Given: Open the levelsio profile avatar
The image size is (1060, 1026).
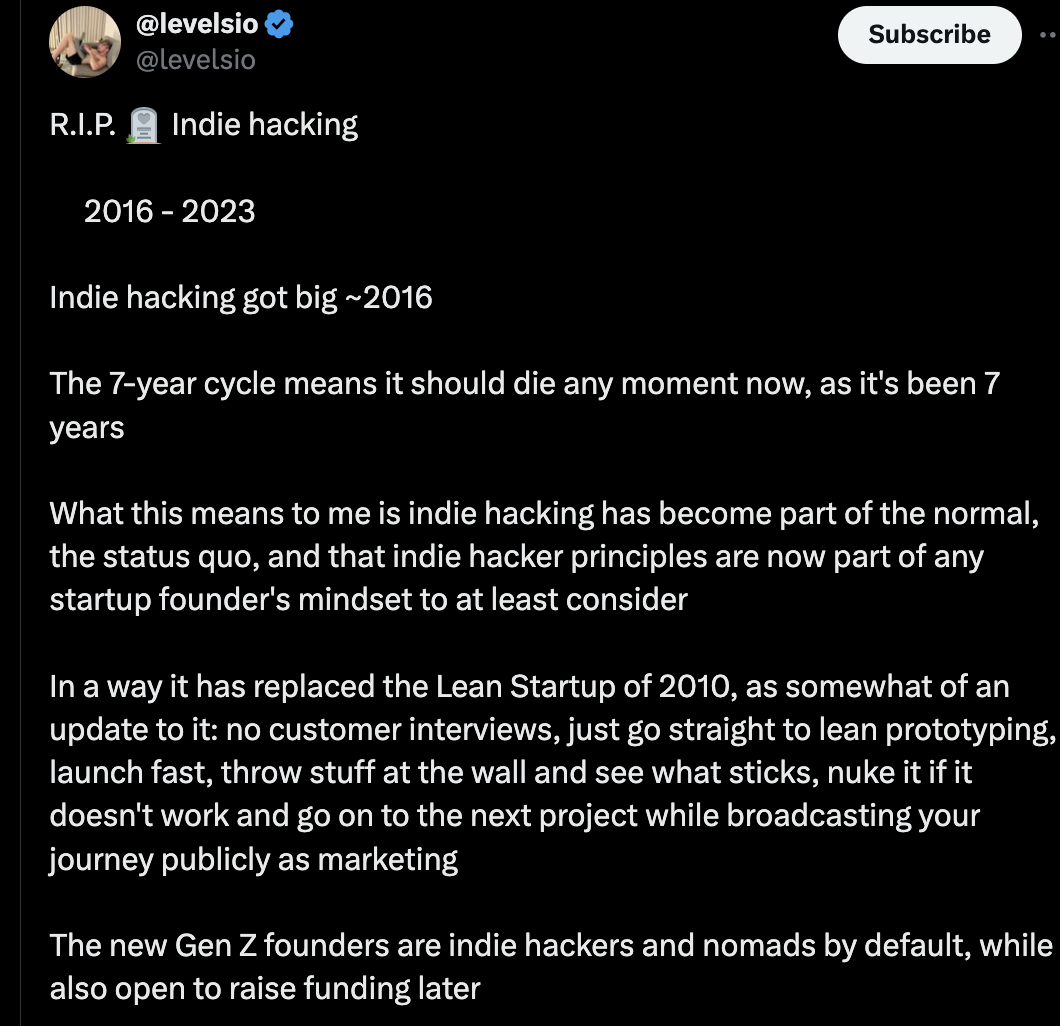Looking at the screenshot, I should [x=85, y=41].
